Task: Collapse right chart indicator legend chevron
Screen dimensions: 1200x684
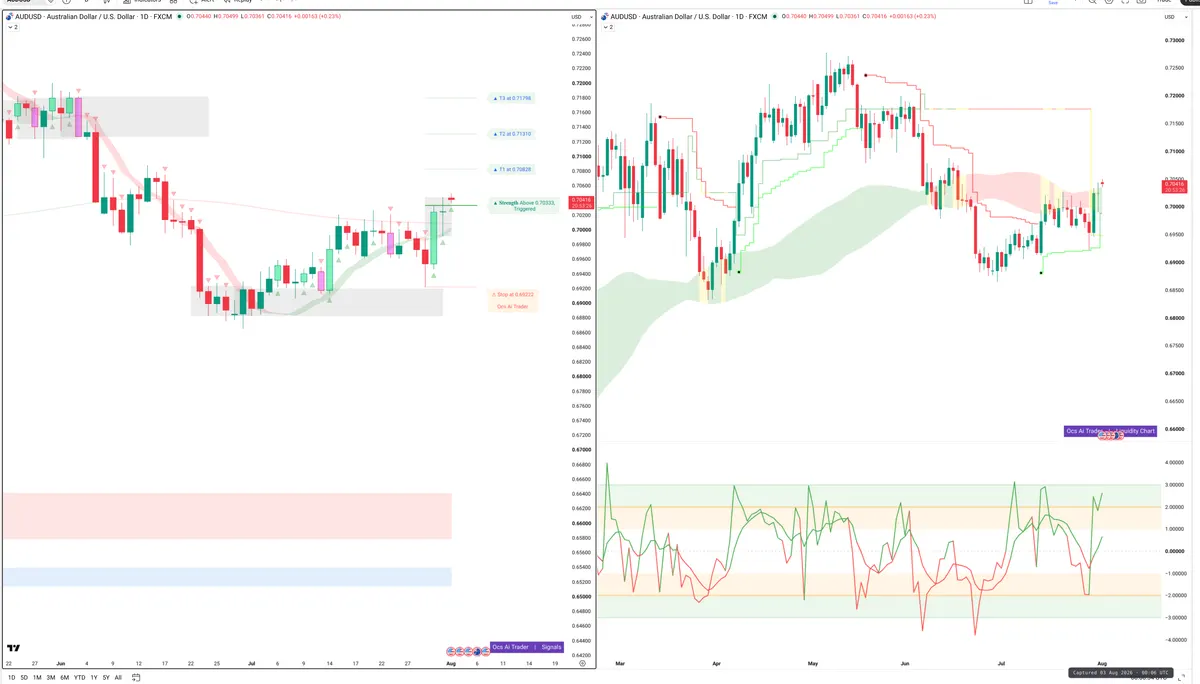Action: (607, 27)
